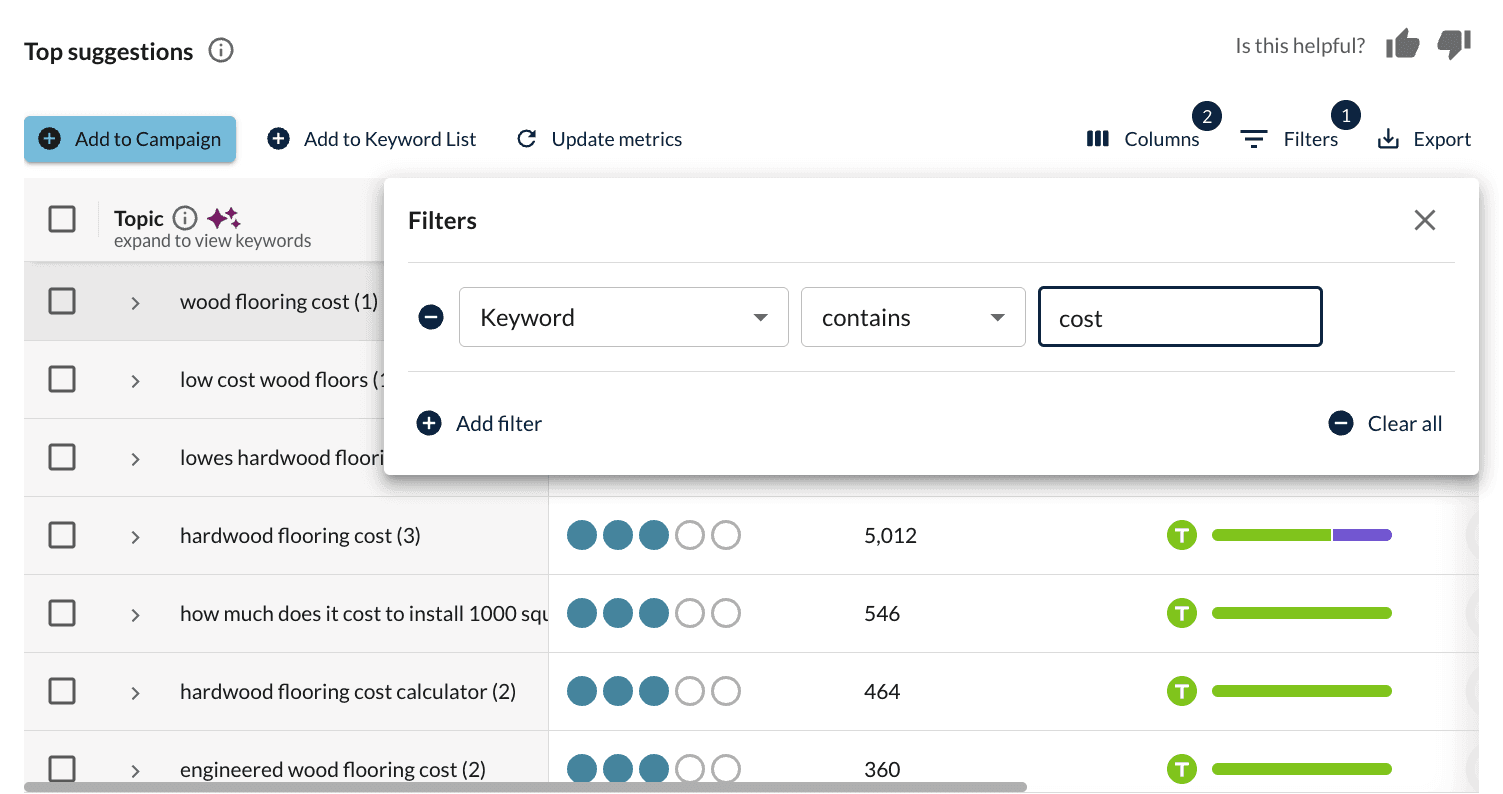Click the filter value field containing cost
The width and height of the screenshot is (1503, 794).
click(x=1180, y=318)
